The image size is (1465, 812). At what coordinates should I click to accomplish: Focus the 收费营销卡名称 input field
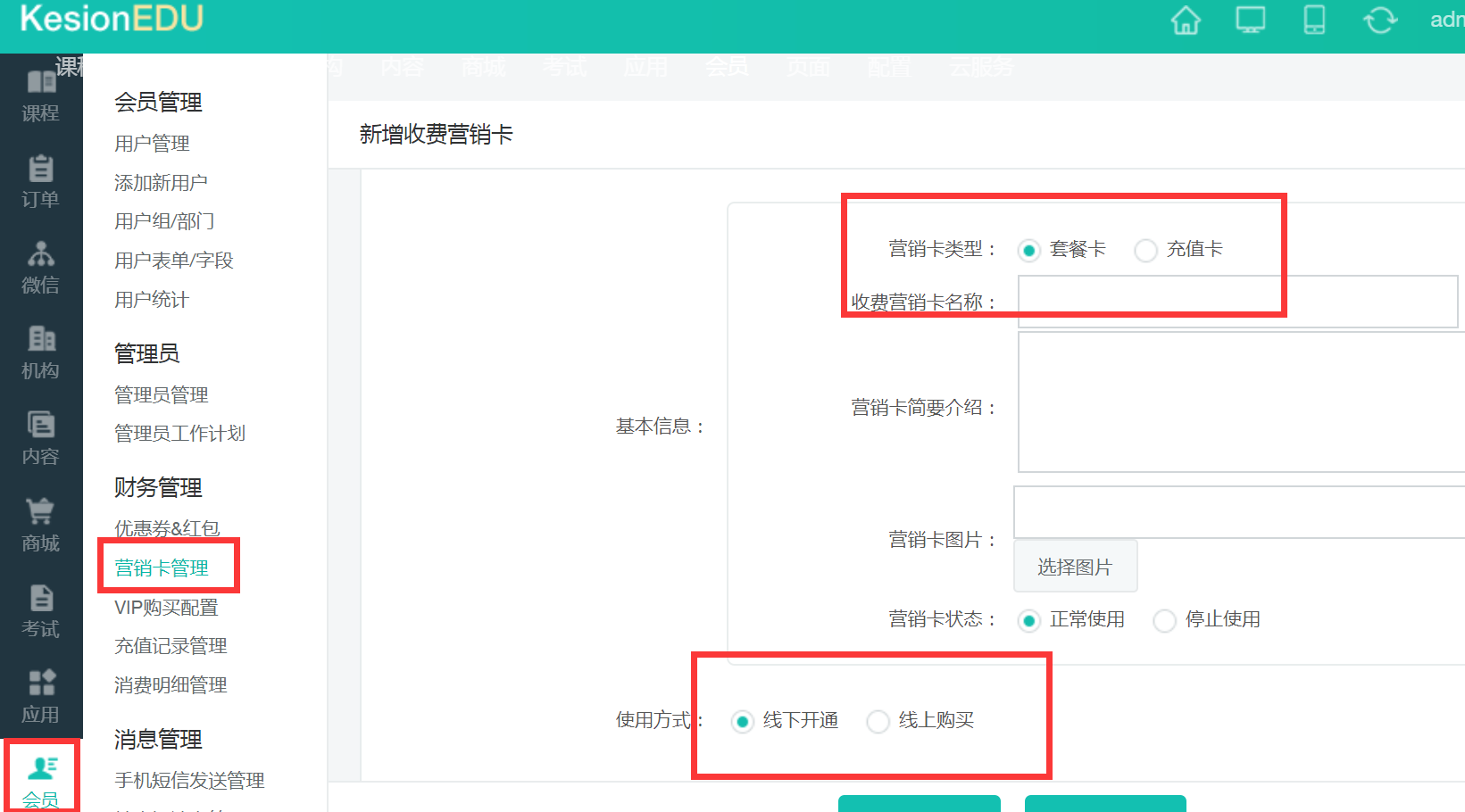(x=1238, y=302)
